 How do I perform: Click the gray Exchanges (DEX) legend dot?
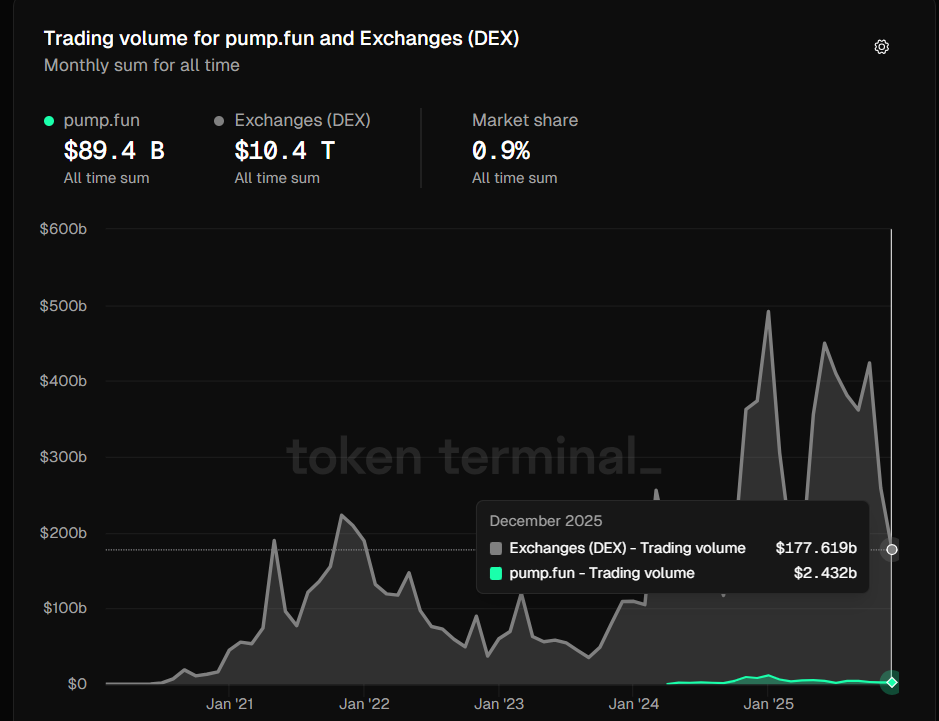219,121
